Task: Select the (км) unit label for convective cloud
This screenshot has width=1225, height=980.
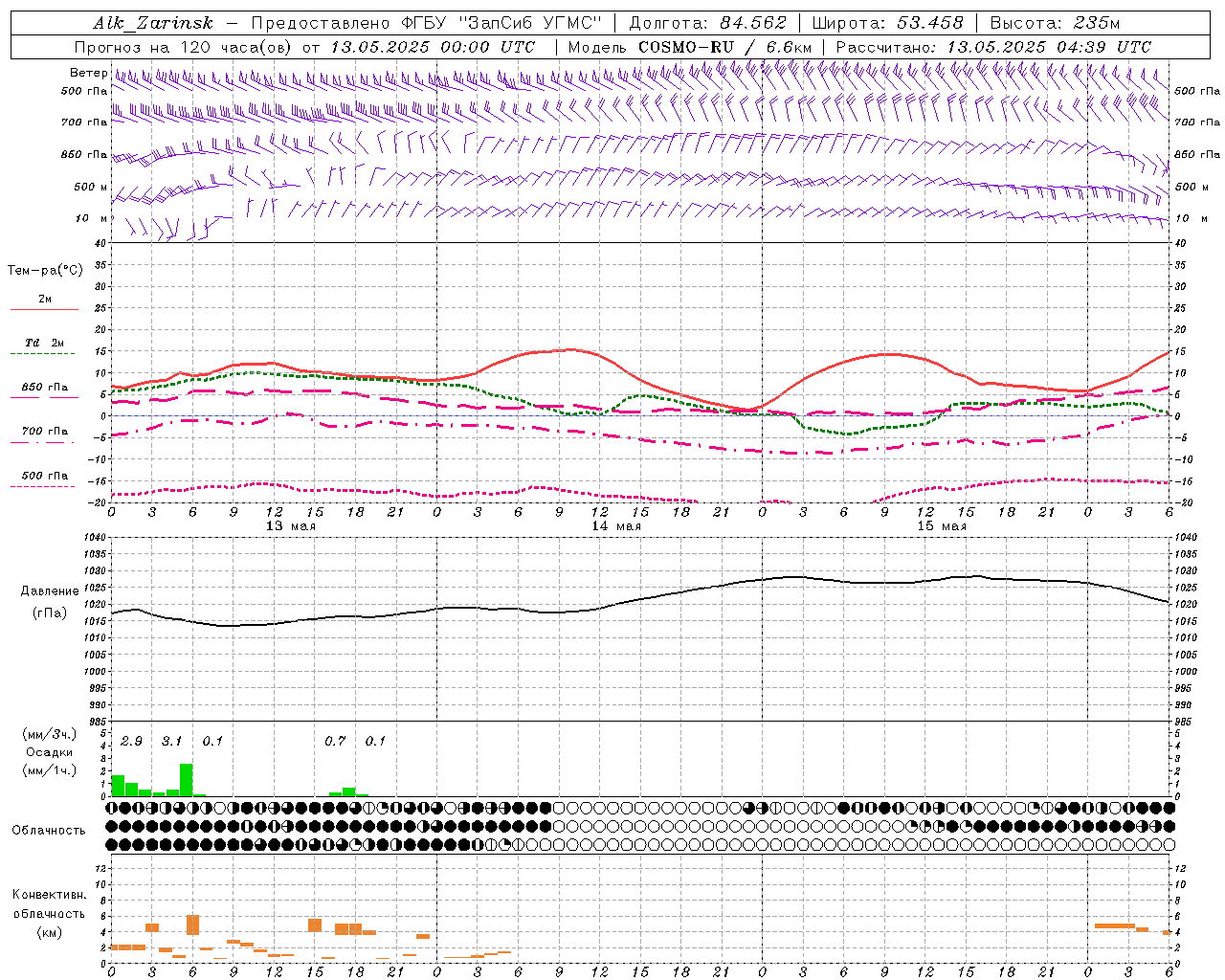Action: point(51,931)
